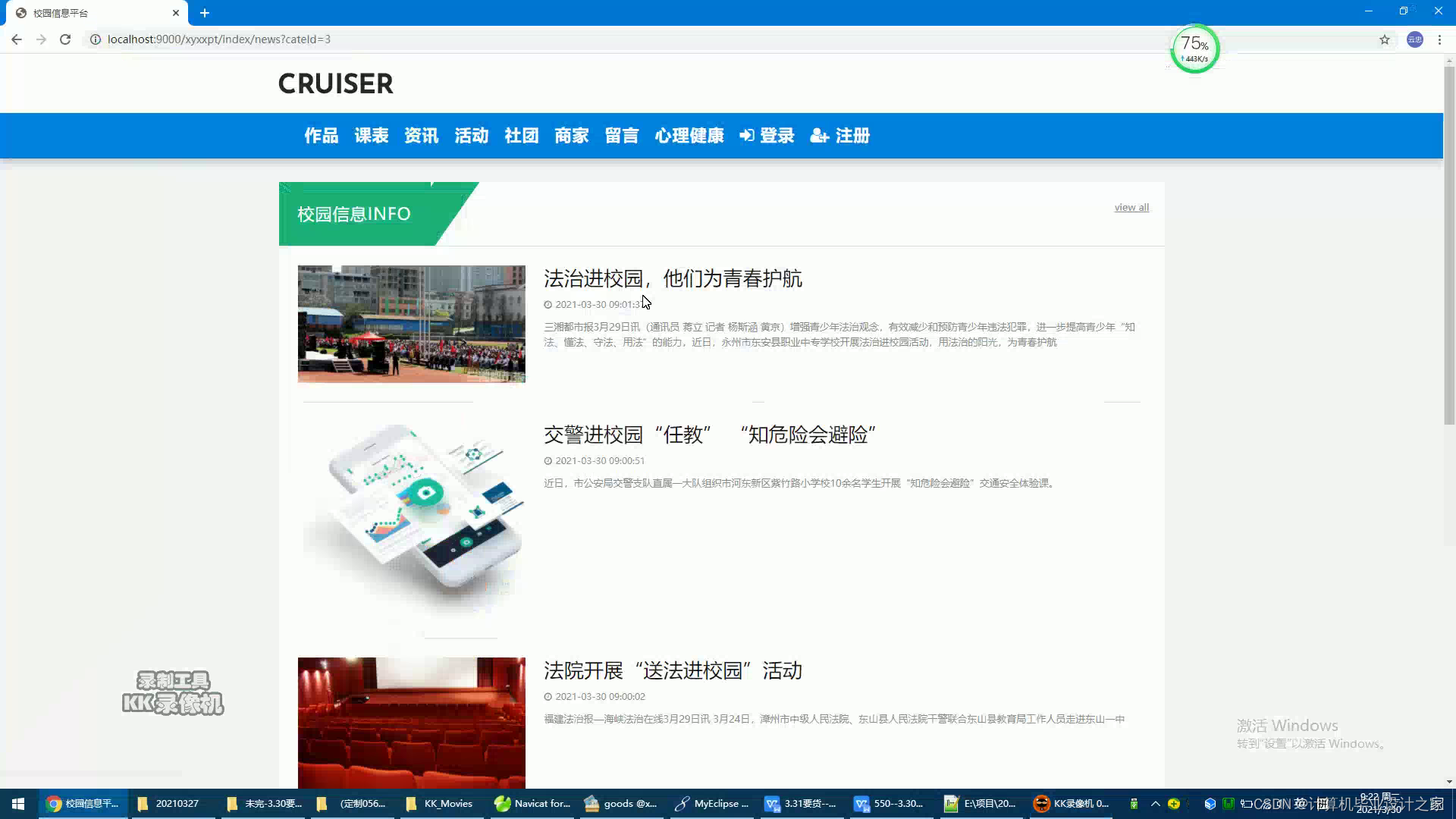View site information icon in address bar
The image size is (1456, 819).
[x=96, y=39]
